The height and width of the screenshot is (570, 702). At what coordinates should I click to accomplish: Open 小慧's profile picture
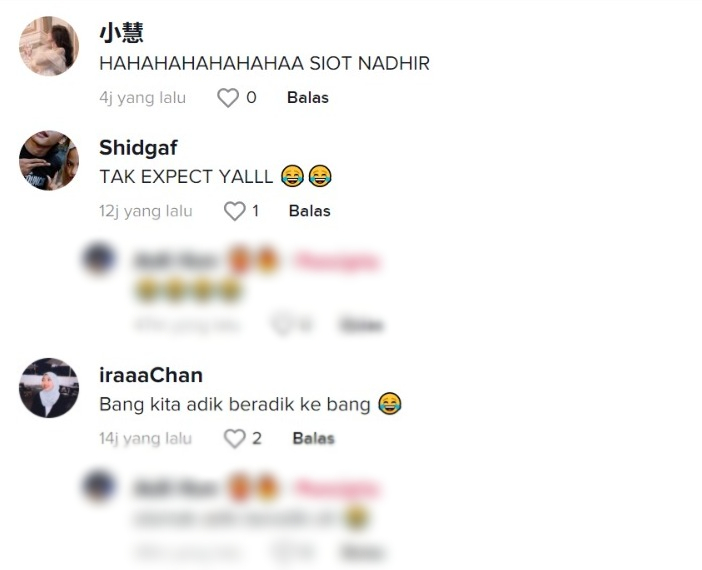[49, 46]
